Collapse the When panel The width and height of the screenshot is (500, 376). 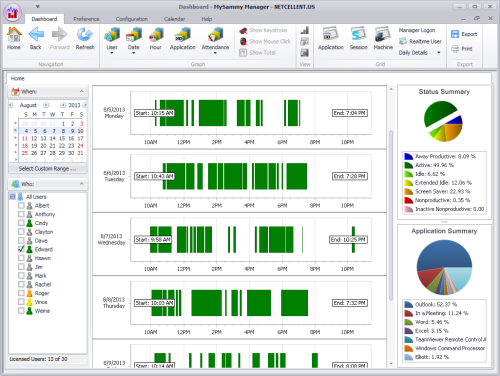(x=82, y=91)
